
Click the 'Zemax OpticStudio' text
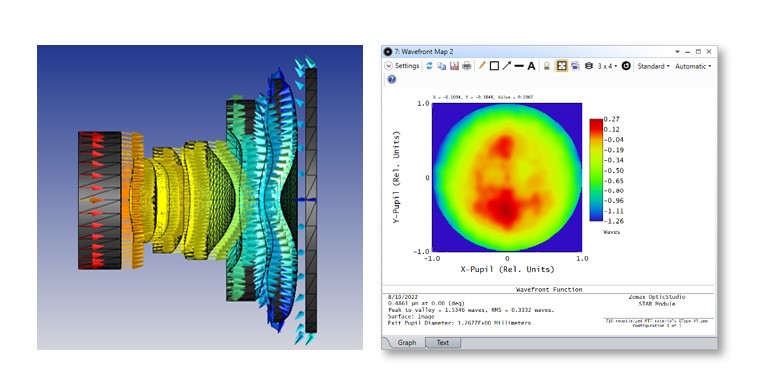[657, 297]
